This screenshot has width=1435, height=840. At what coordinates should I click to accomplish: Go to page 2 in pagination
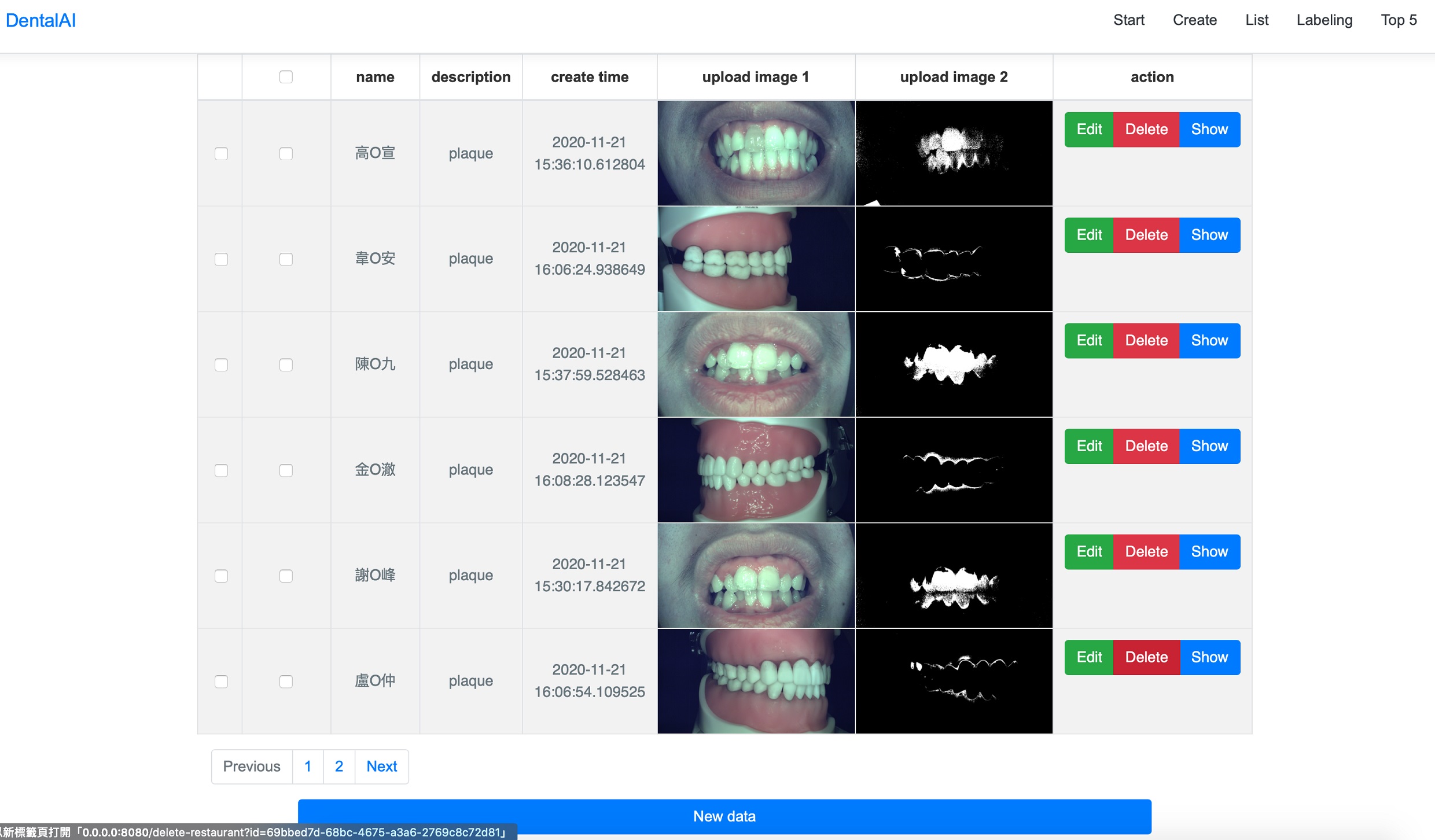(339, 767)
